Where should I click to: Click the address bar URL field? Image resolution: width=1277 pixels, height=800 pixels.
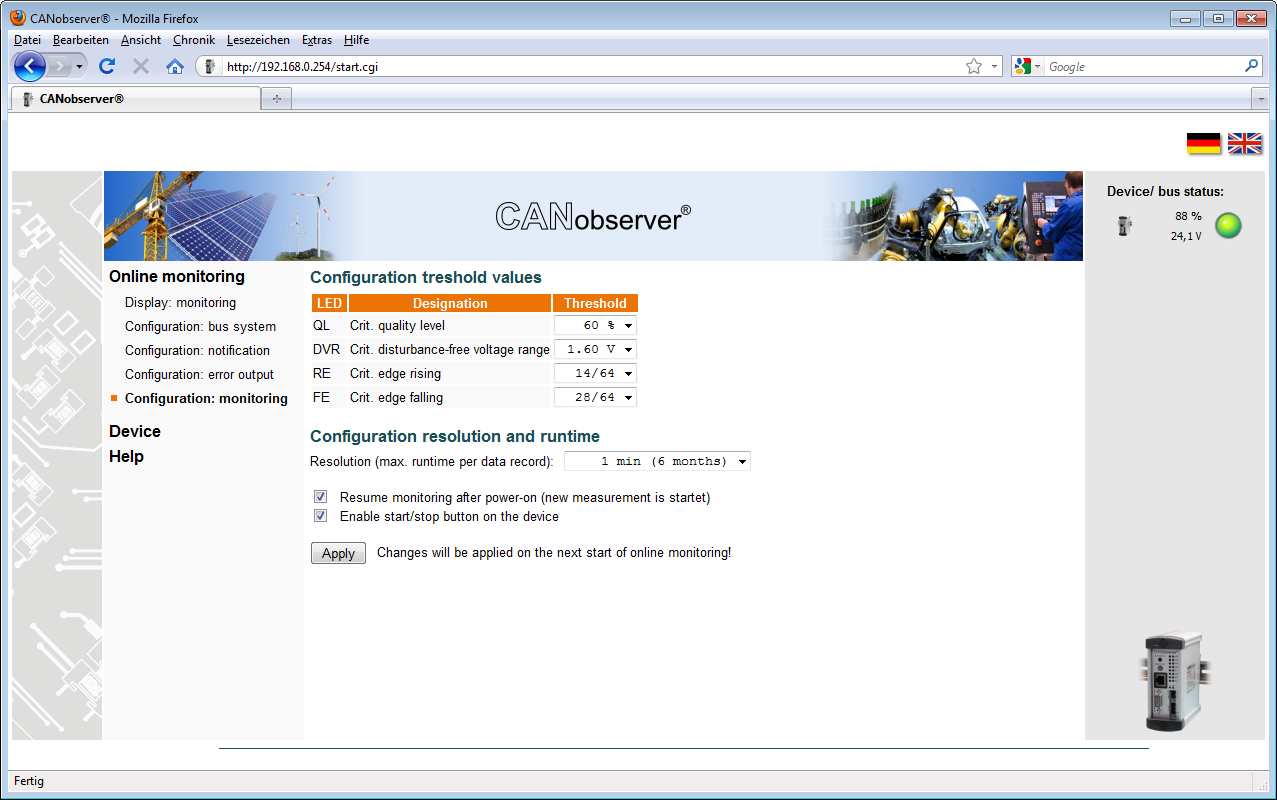point(593,67)
